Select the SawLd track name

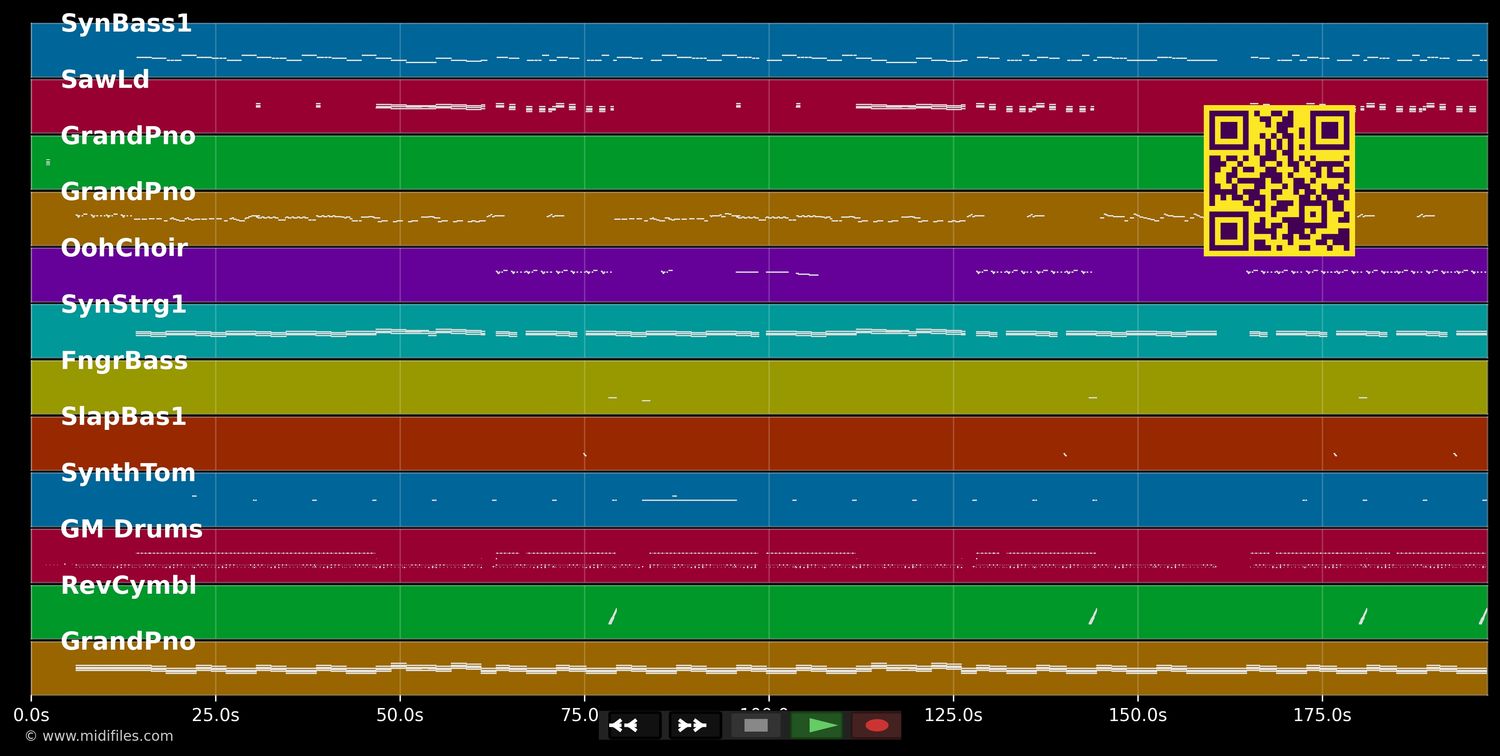pos(104,79)
